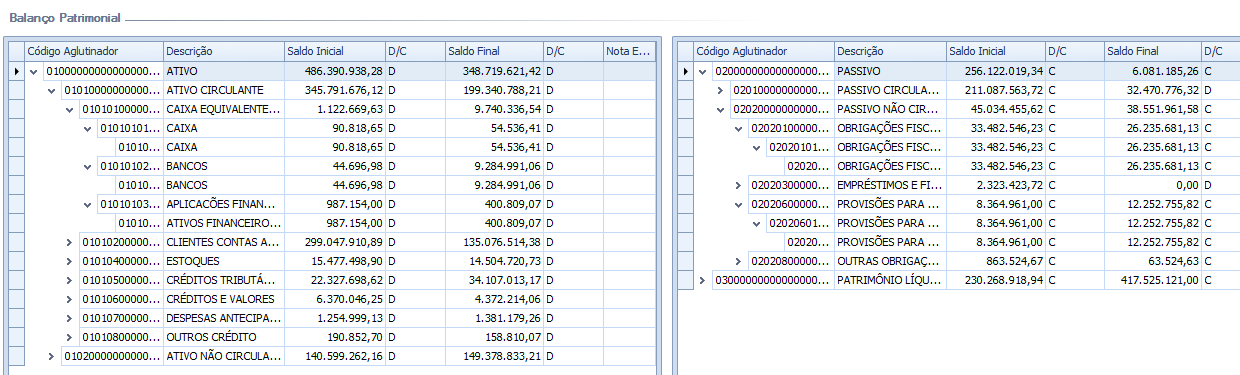Expand the EMPRÉSTIMOS E FI... row
This screenshot has width=1240, height=375.
pos(738,185)
